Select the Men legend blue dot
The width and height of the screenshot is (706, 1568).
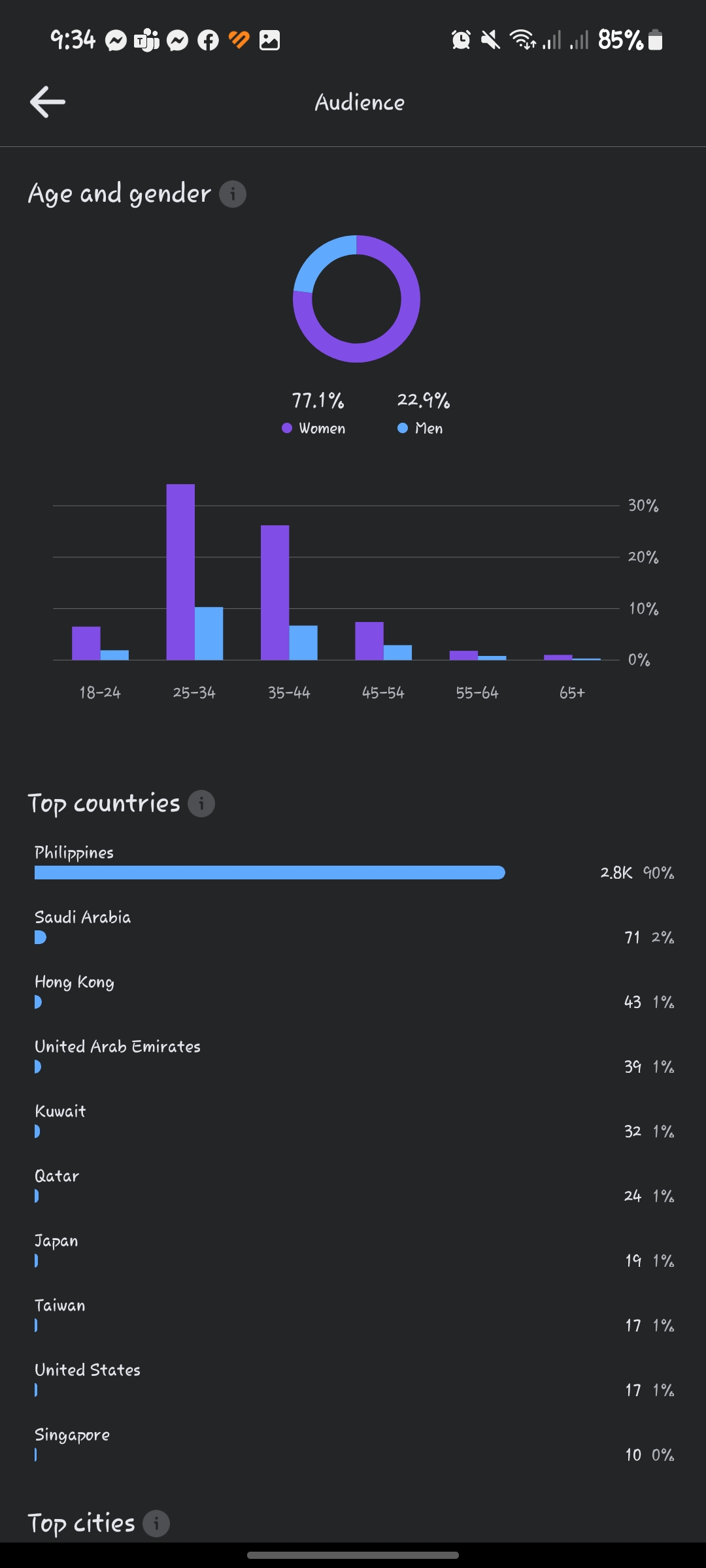pyautogui.click(x=403, y=428)
